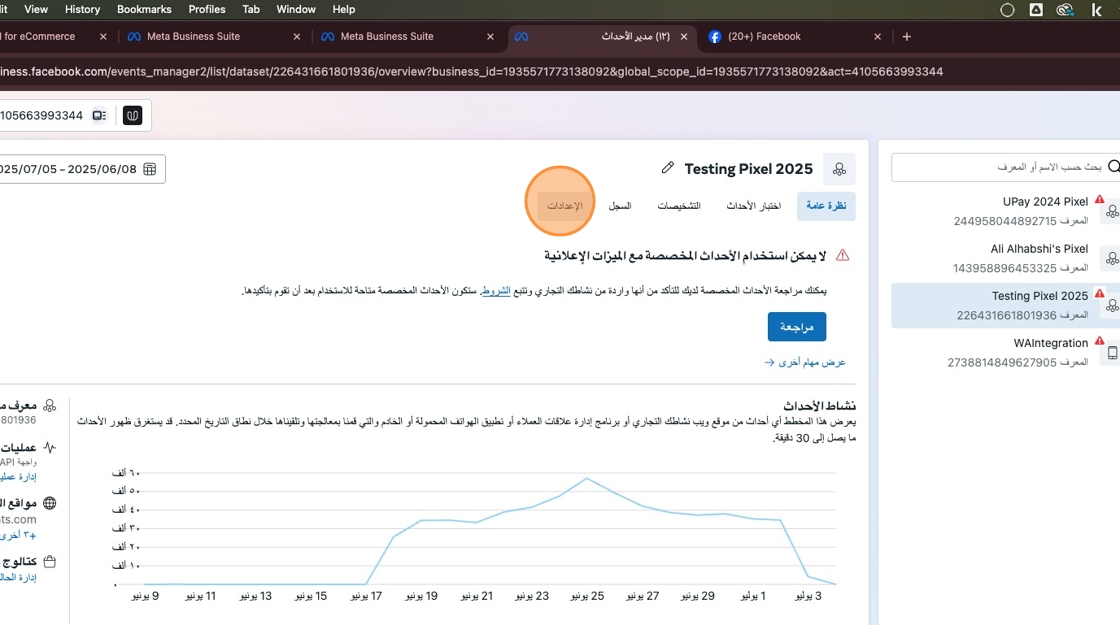Follow the الشروط terms link
1120x625 pixels.
(x=495, y=291)
